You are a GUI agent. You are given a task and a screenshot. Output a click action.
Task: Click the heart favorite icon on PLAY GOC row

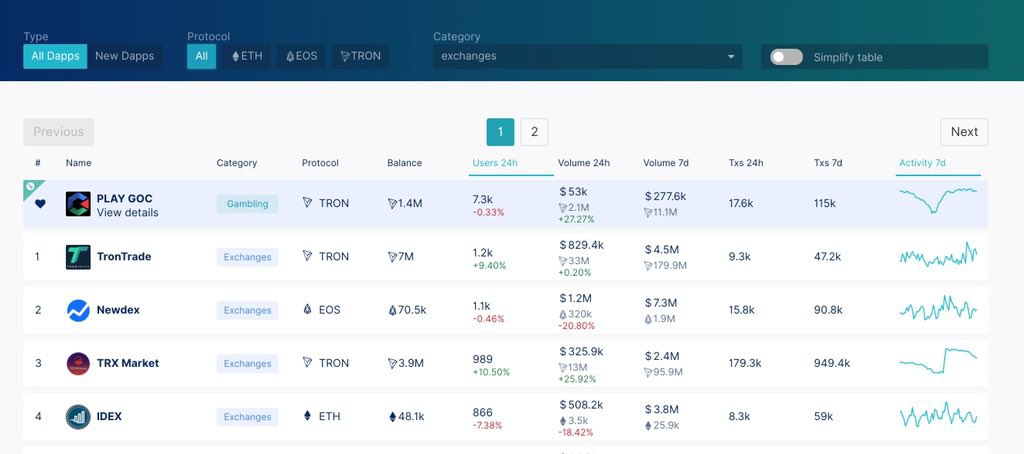[x=40, y=204]
